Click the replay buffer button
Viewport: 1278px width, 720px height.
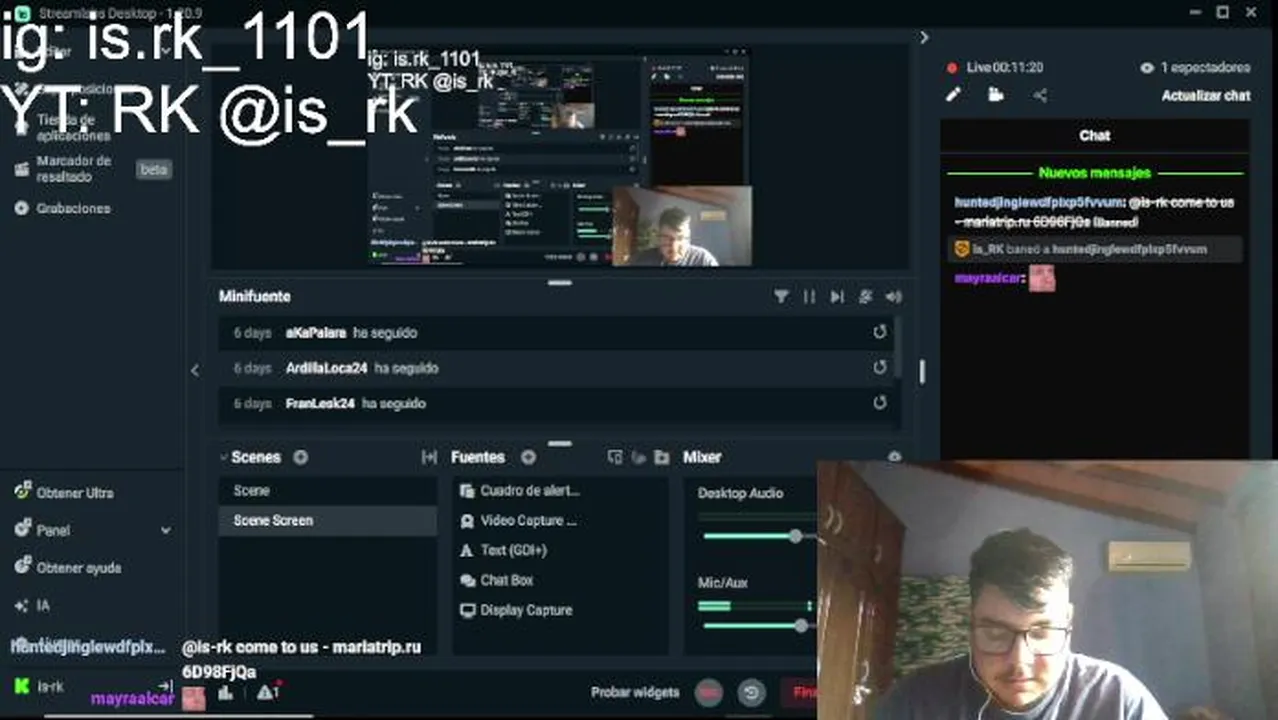point(751,692)
